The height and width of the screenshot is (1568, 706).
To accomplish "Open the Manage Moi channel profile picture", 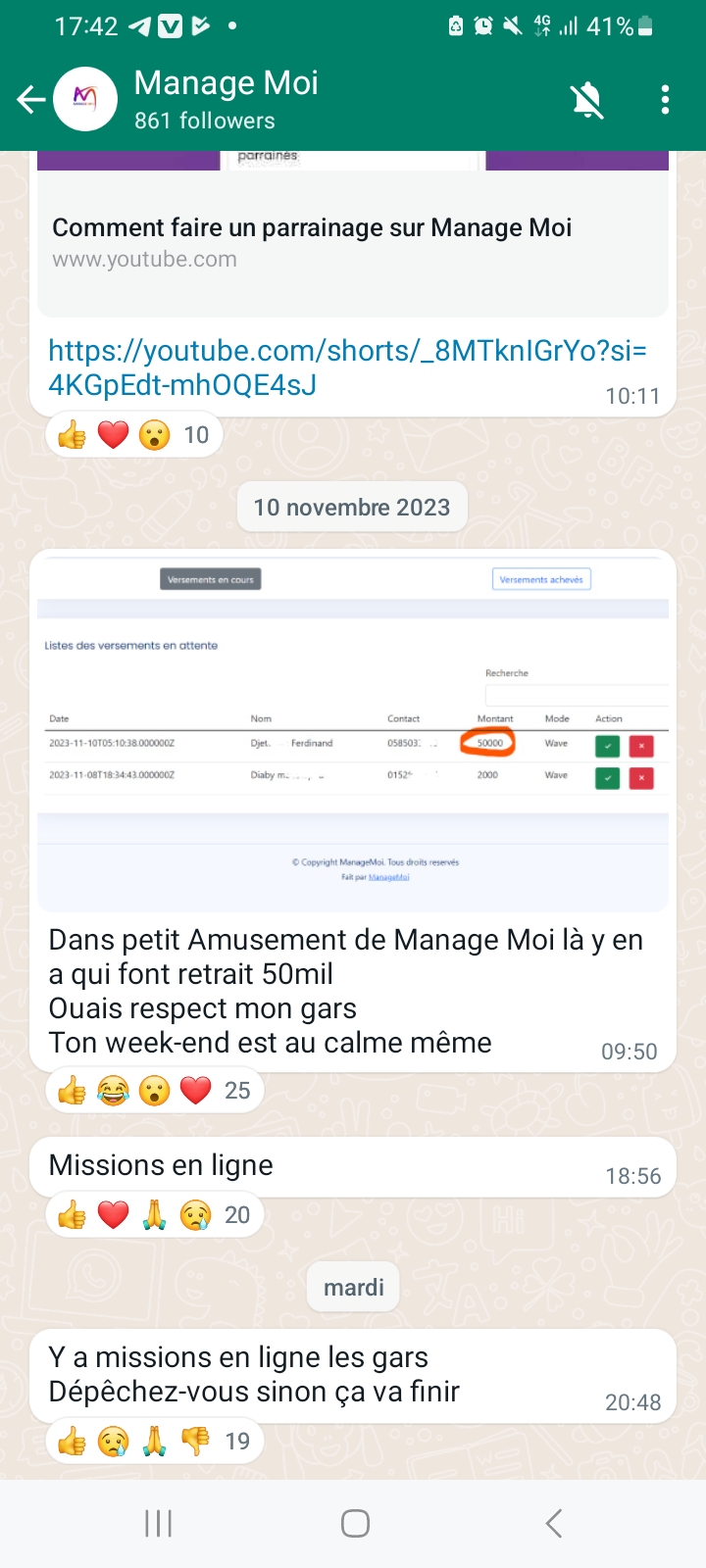I will point(85,99).
